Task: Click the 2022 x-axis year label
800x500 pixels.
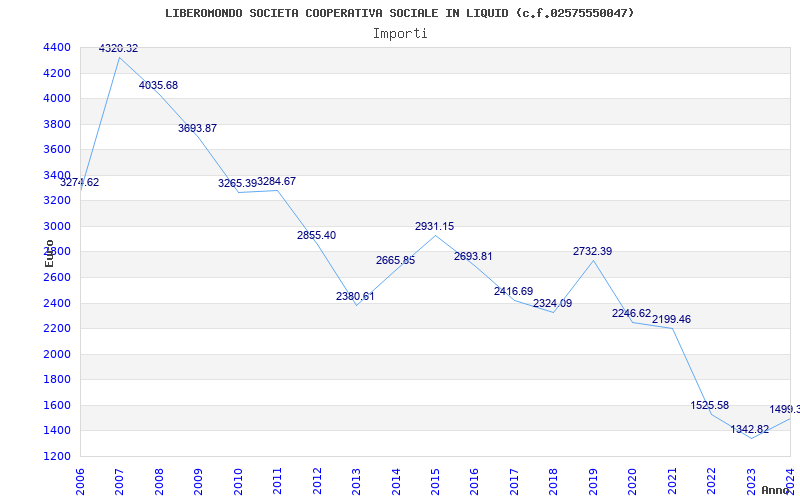Action: point(711,481)
